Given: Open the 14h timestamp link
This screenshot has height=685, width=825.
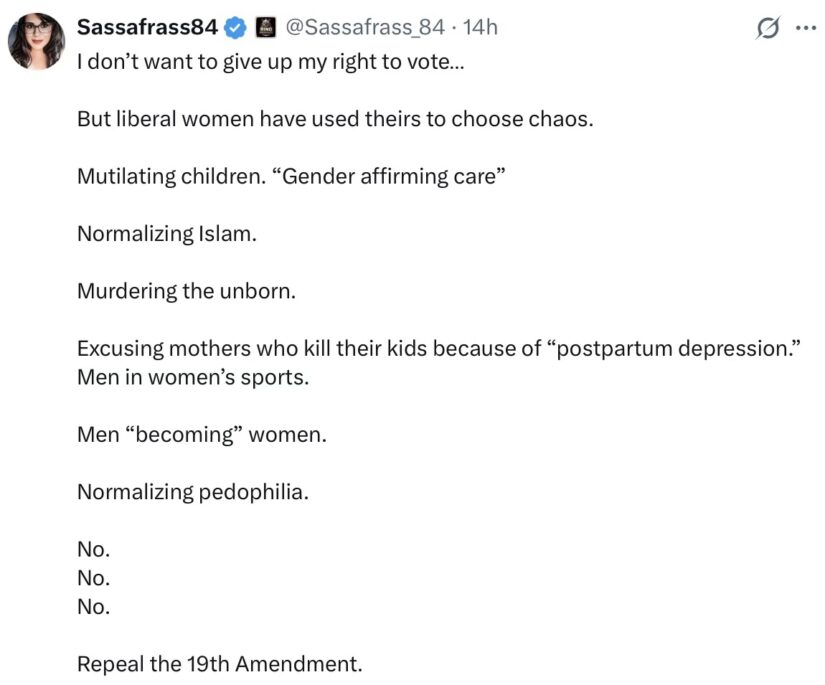Looking at the screenshot, I should pos(480,27).
